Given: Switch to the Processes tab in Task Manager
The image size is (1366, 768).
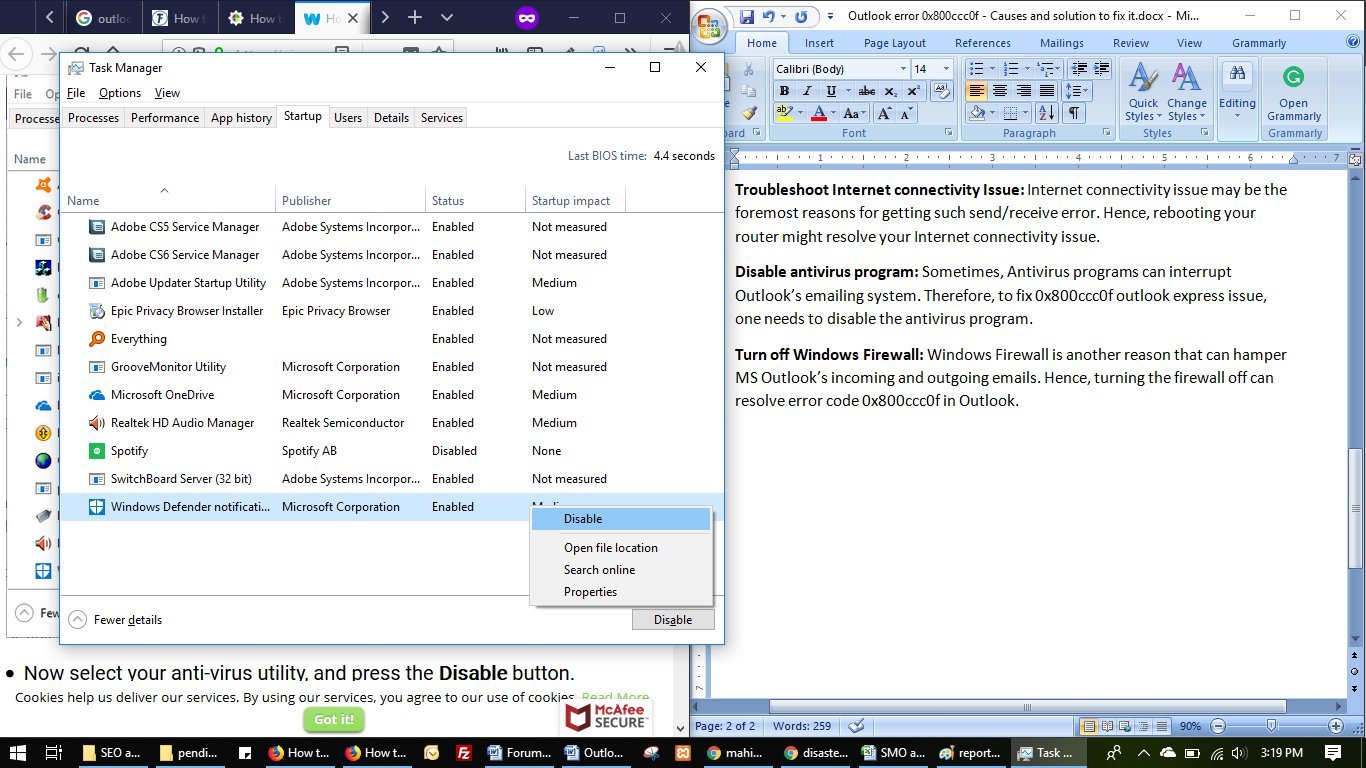Looking at the screenshot, I should 93,118.
